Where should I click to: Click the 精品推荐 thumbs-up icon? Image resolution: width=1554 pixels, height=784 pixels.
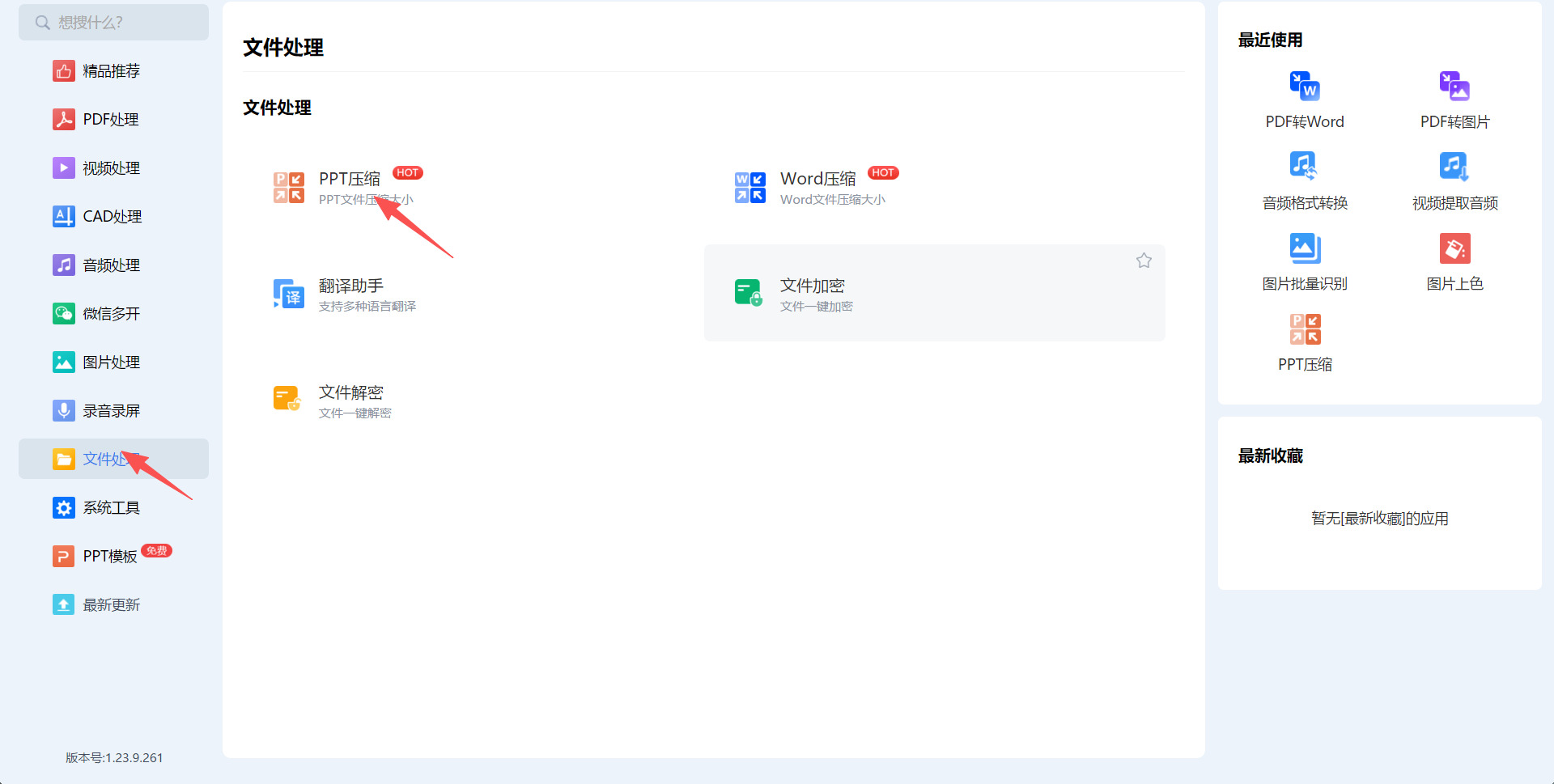pyautogui.click(x=64, y=71)
